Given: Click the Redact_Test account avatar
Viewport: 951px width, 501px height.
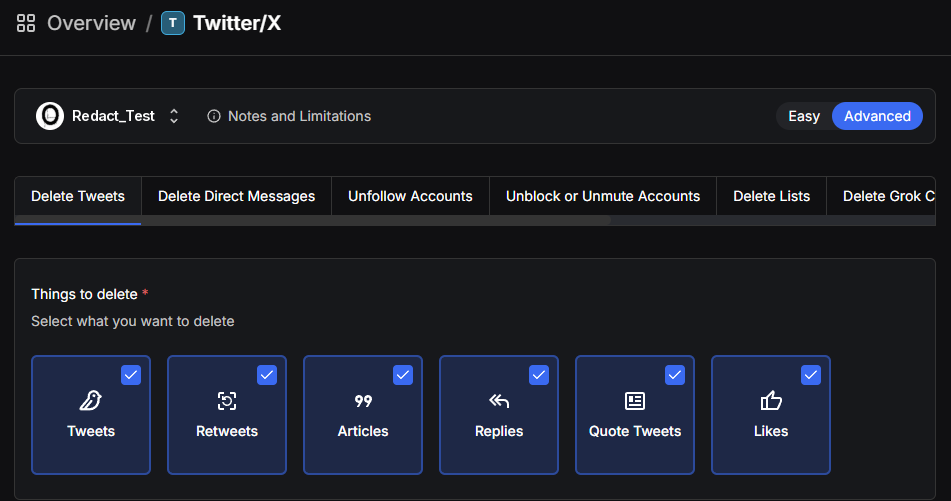Looking at the screenshot, I should click(50, 116).
